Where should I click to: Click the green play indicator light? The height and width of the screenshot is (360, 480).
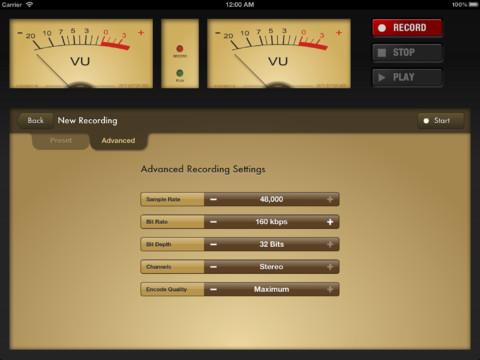180,73
